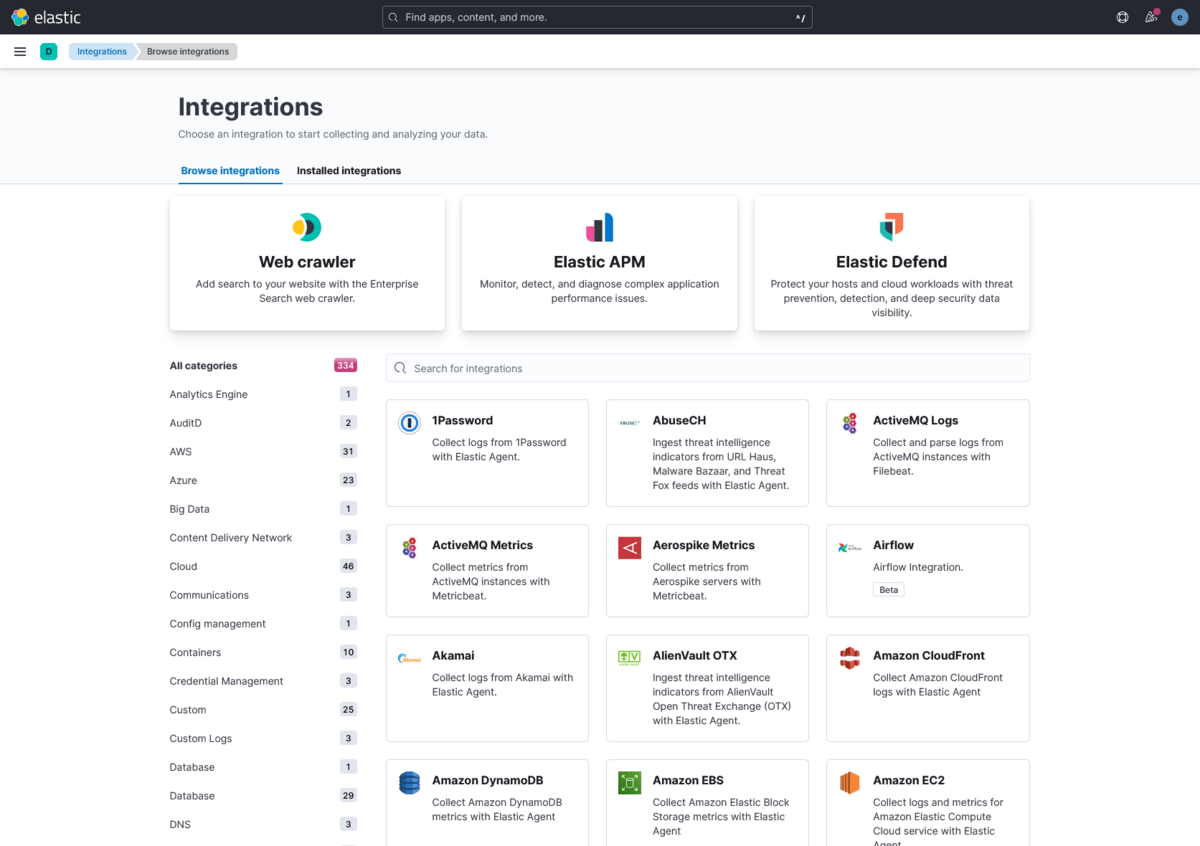The width and height of the screenshot is (1200, 846).
Task: Open the newsfeed notifications icon
Action: pos(1151,17)
